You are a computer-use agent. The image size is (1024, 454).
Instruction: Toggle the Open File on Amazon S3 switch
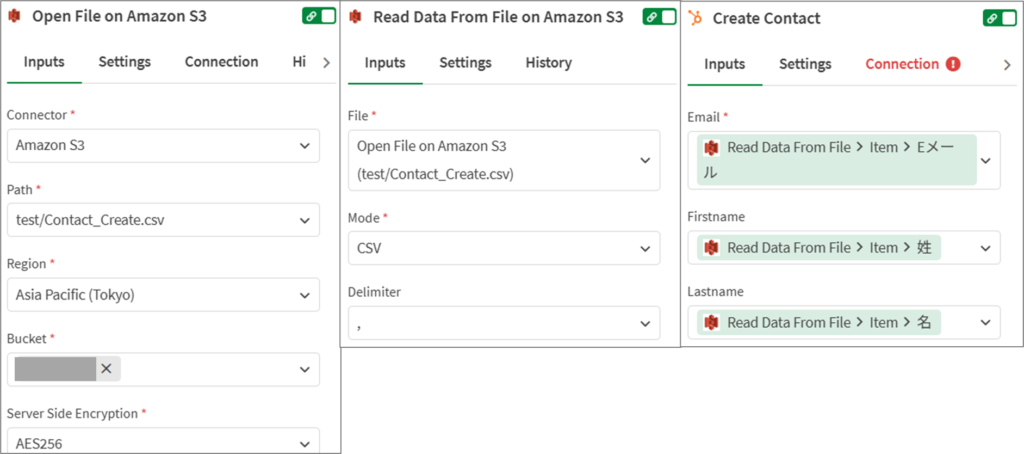click(319, 17)
